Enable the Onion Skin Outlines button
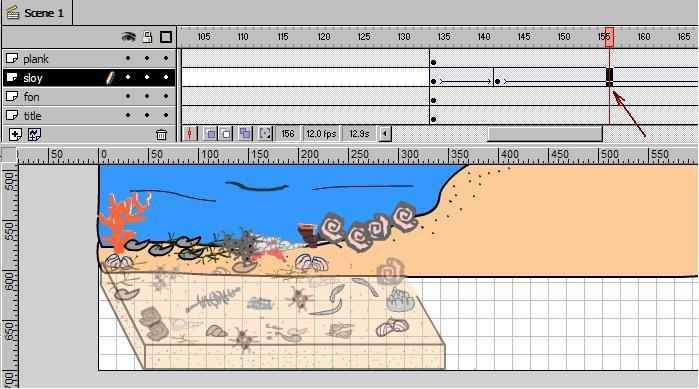This screenshot has height=389, width=699. click(226, 133)
